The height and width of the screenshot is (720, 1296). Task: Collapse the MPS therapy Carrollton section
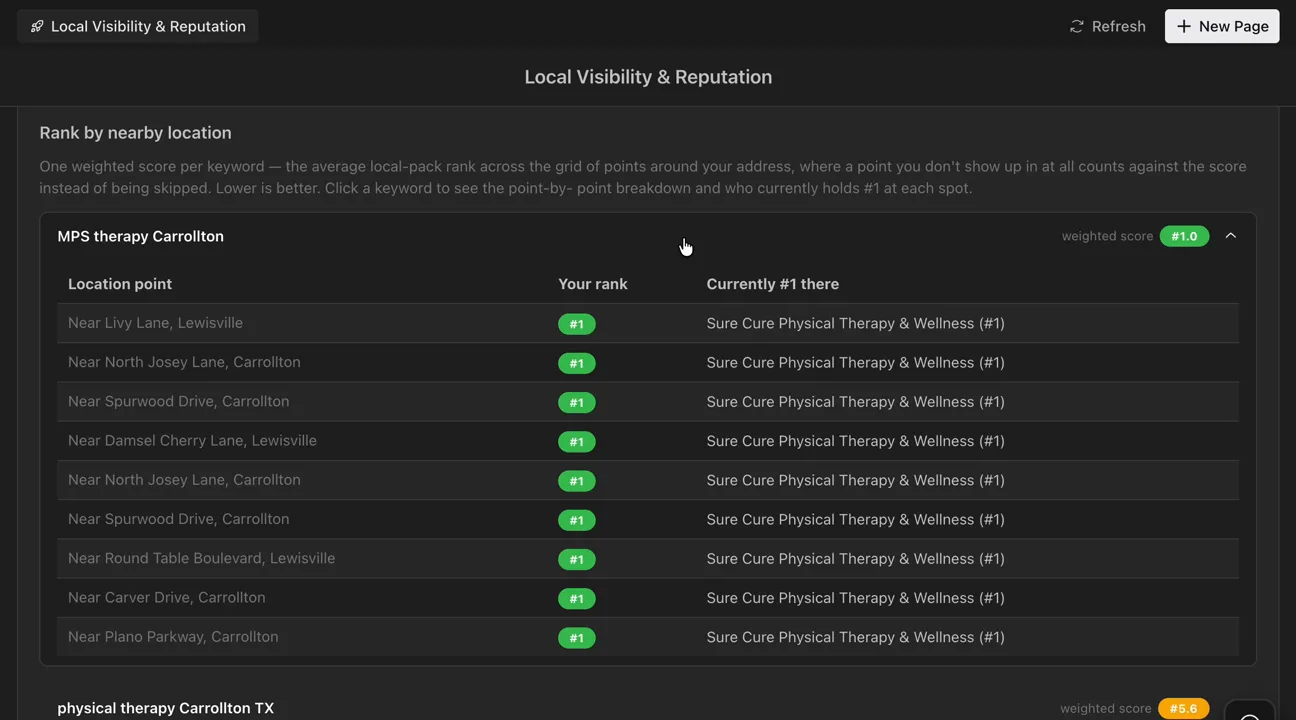(1231, 236)
